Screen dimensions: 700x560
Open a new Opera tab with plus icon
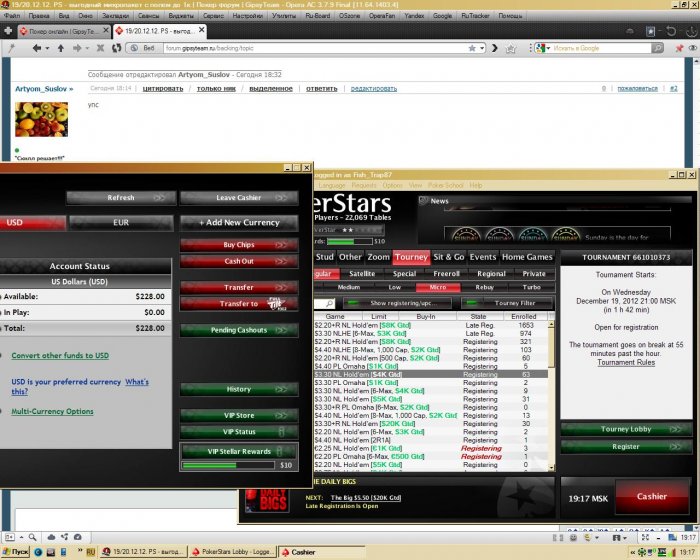click(8, 31)
